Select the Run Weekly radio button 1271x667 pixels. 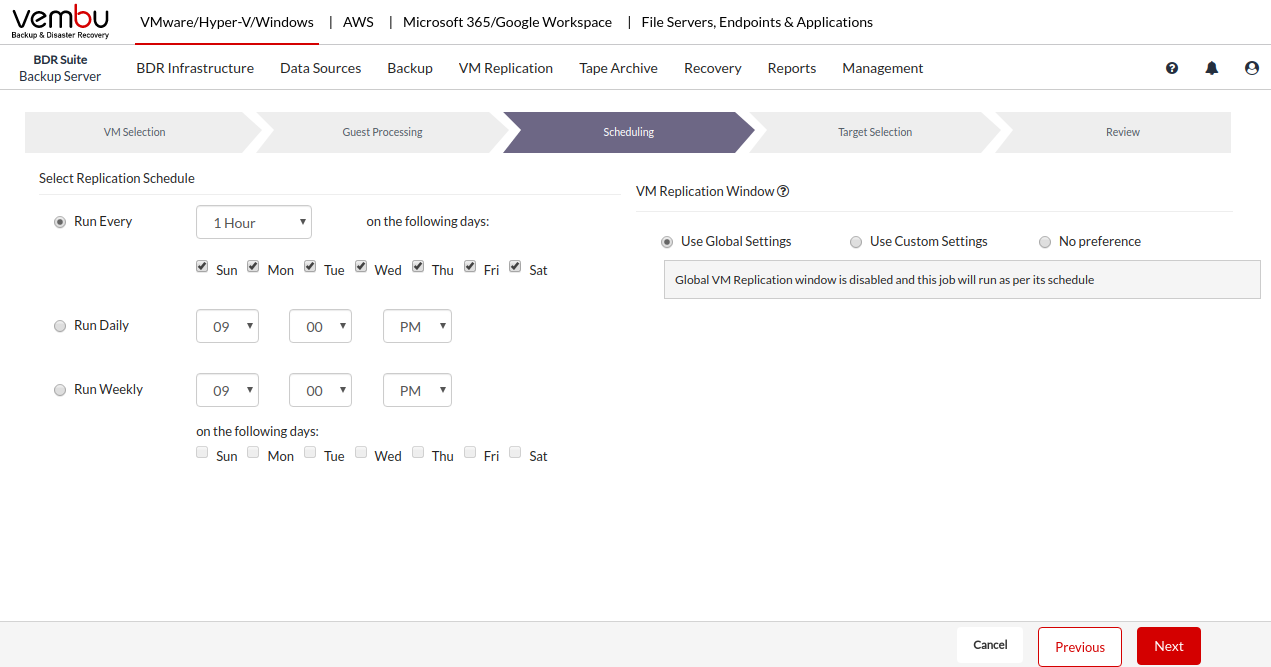(x=60, y=390)
